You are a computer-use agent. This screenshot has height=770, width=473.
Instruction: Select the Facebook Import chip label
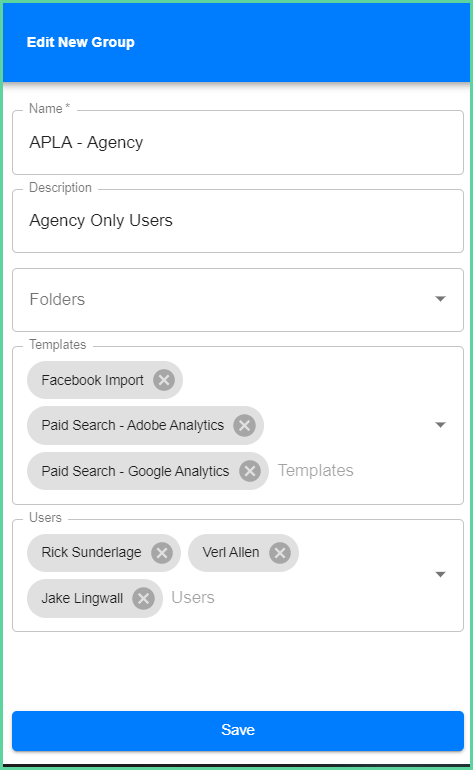tap(92, 380)
